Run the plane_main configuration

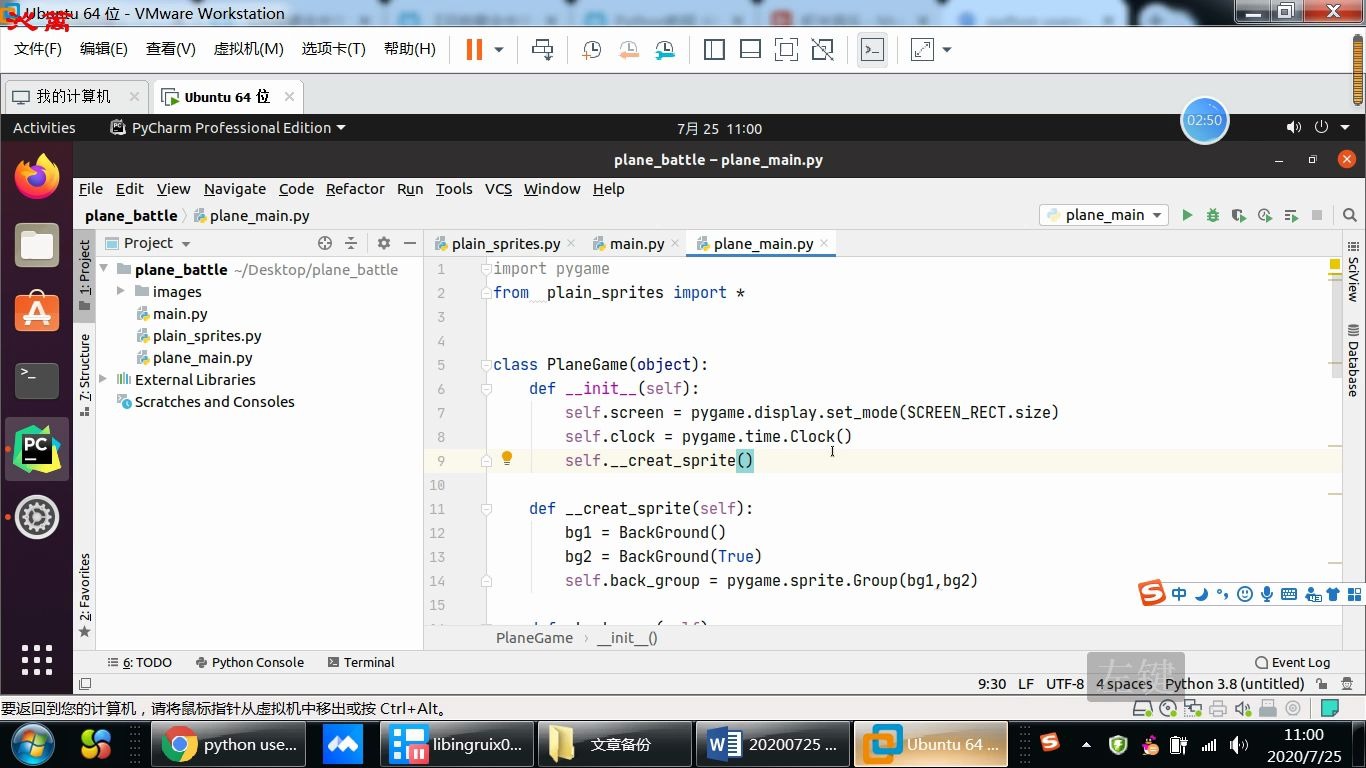click(x=1187, y=215)
